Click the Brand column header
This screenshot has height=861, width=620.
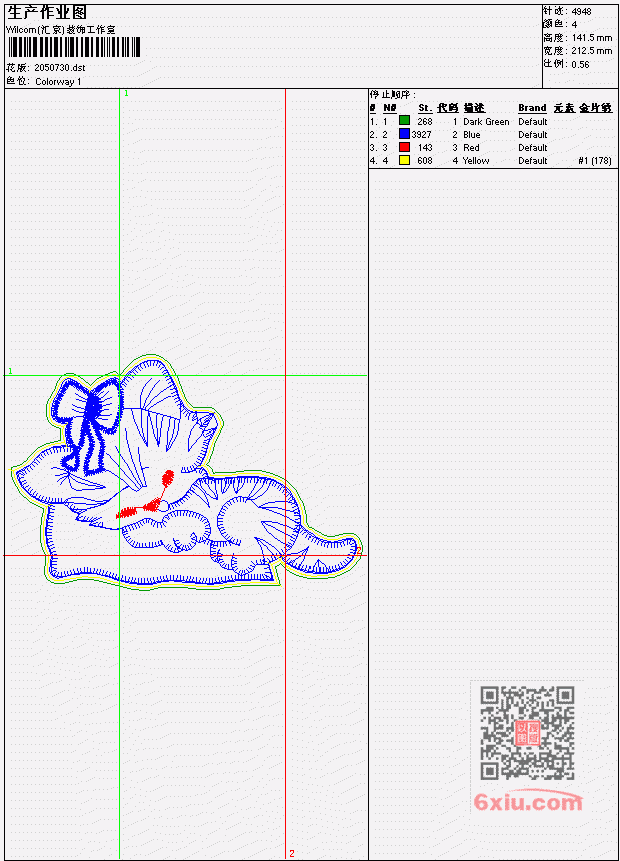(x=532, y=108)
